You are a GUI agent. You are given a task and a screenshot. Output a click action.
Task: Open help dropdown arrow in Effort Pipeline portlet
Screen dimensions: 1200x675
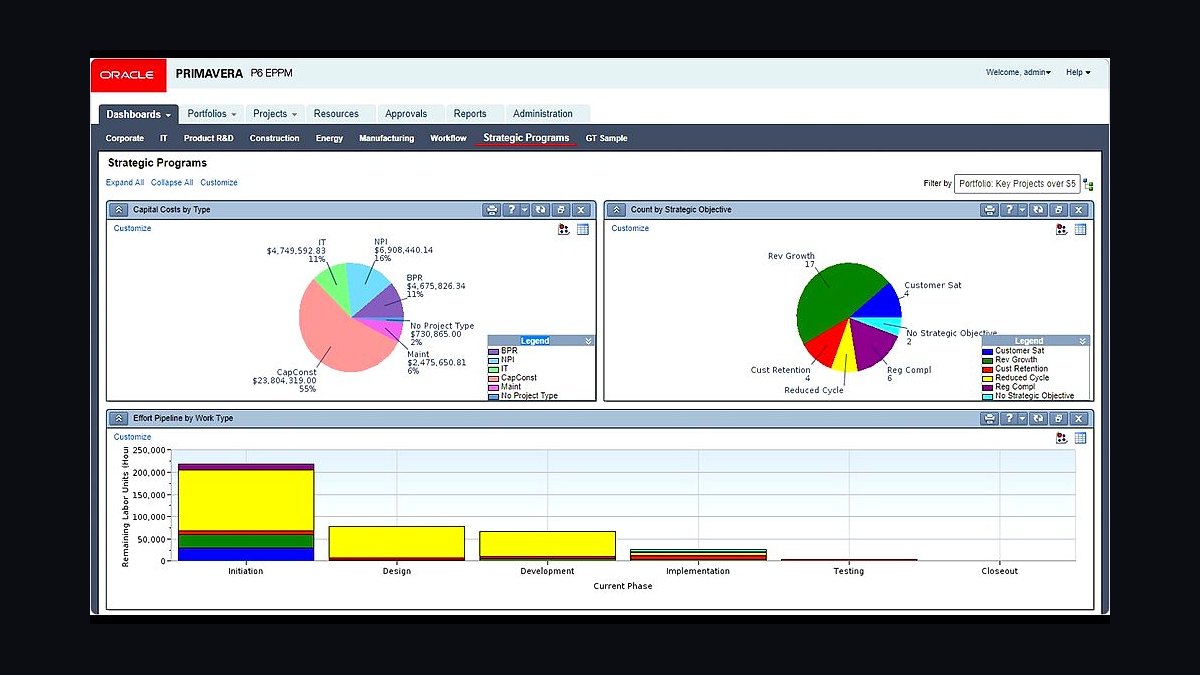coord(1021,418)
